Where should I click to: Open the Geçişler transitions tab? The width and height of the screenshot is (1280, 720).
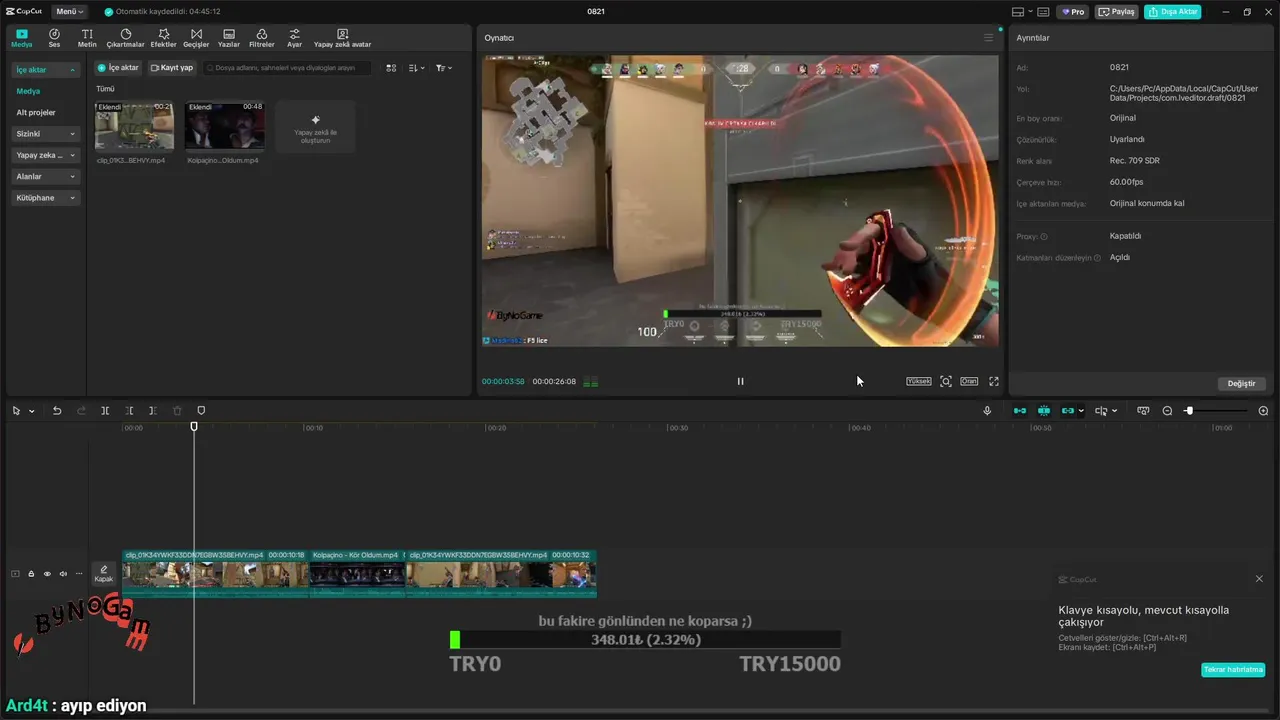[x=196, y=38]
